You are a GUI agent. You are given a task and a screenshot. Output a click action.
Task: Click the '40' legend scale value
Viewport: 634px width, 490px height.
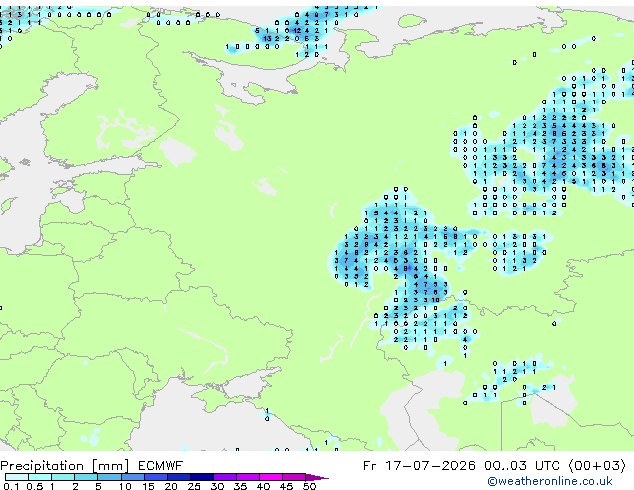pos(263,486)
